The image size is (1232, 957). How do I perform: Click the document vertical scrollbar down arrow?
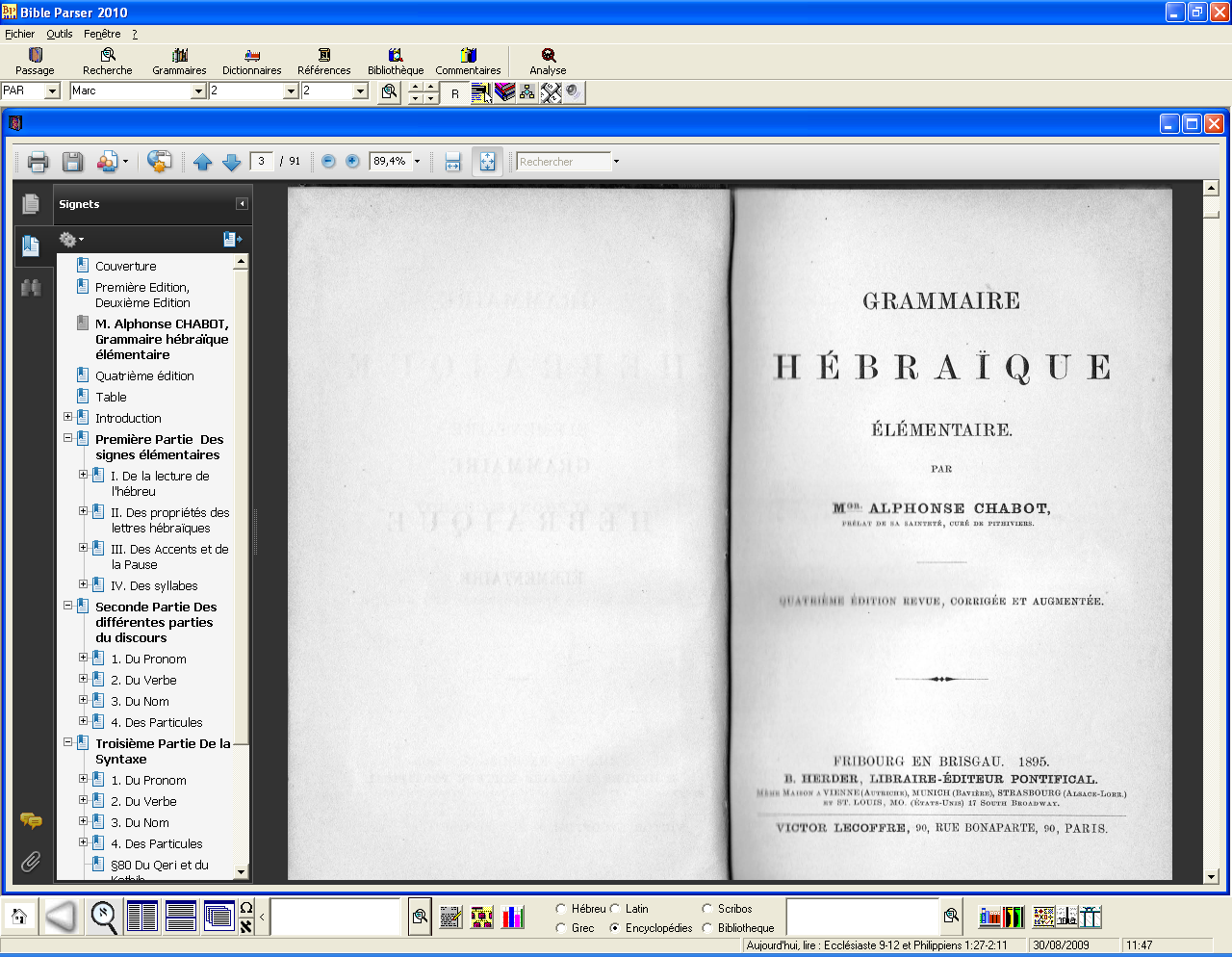[1212, 877]
